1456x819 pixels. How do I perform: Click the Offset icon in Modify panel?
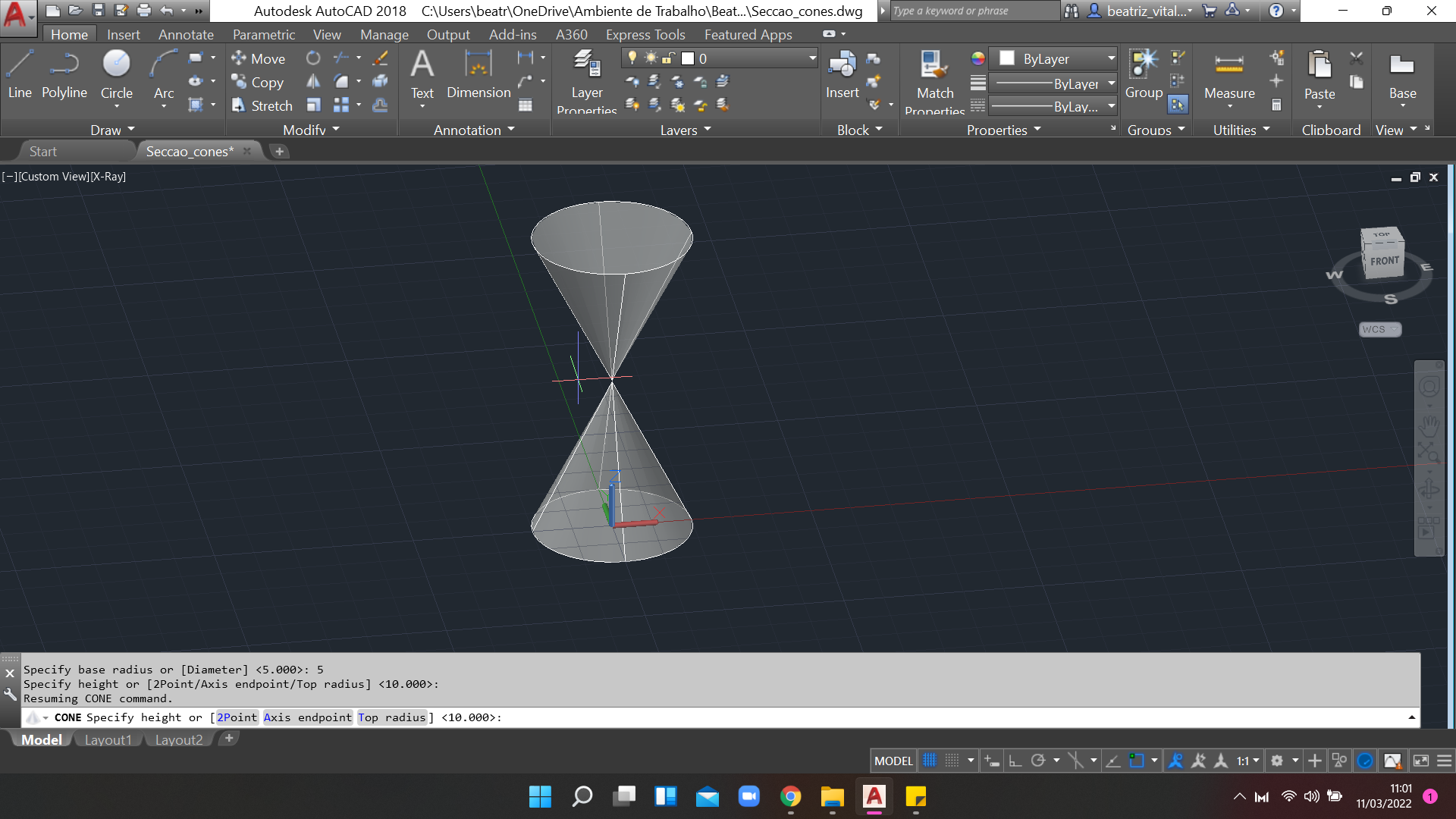tap(380, 105)
